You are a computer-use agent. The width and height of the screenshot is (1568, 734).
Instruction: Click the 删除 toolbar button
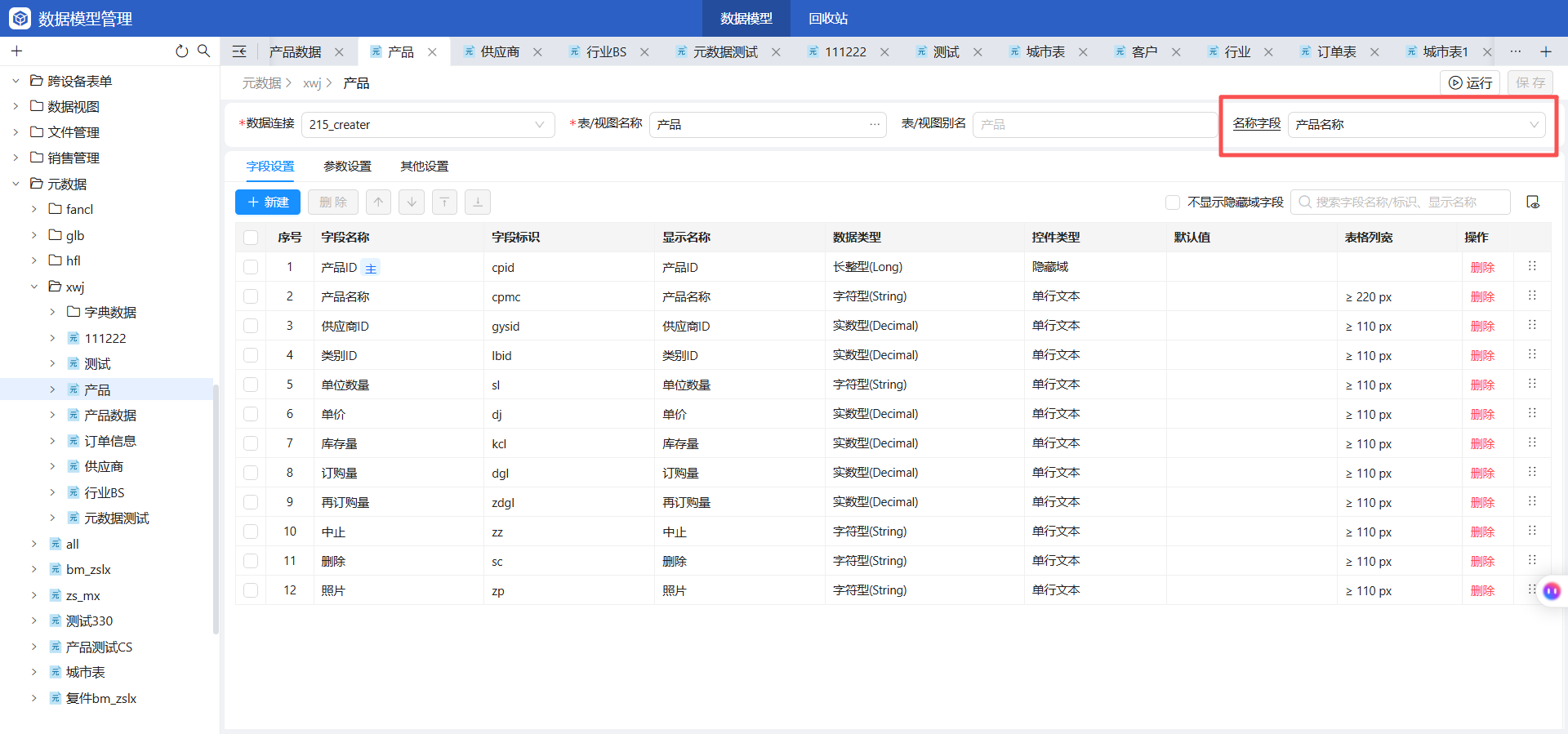point(333,202)
